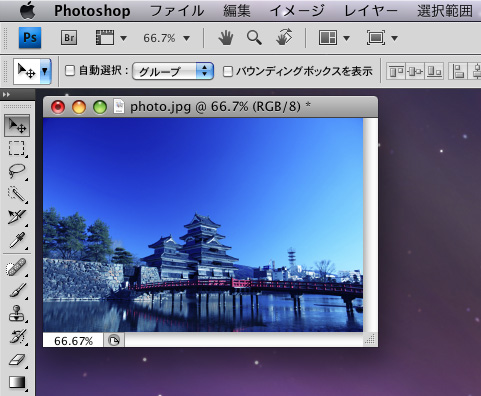Click the arrange documents icon
The width and height of the screenshot is (481, 396).
point(328,38)
